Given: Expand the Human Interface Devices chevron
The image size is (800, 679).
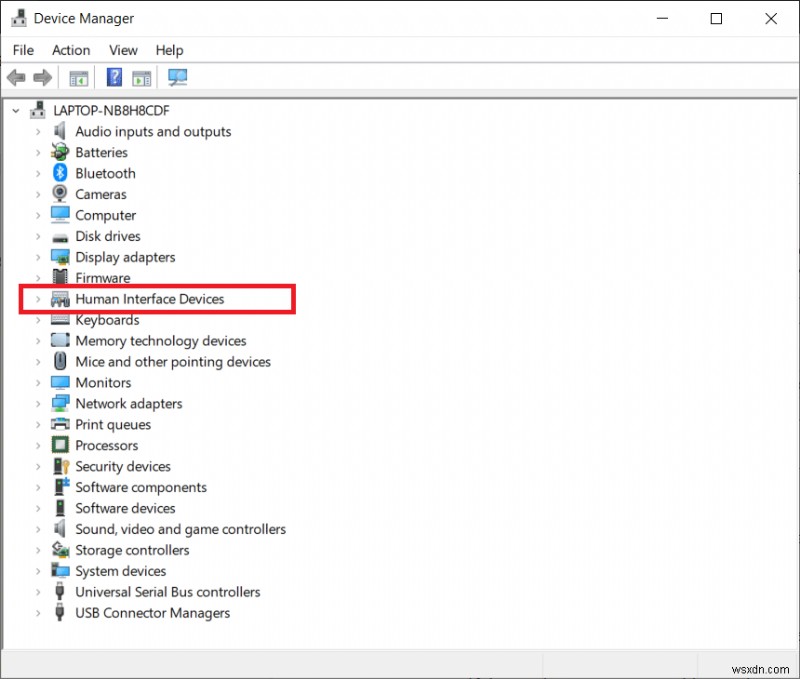Looking at the screenshot, I should pos(38,298).
